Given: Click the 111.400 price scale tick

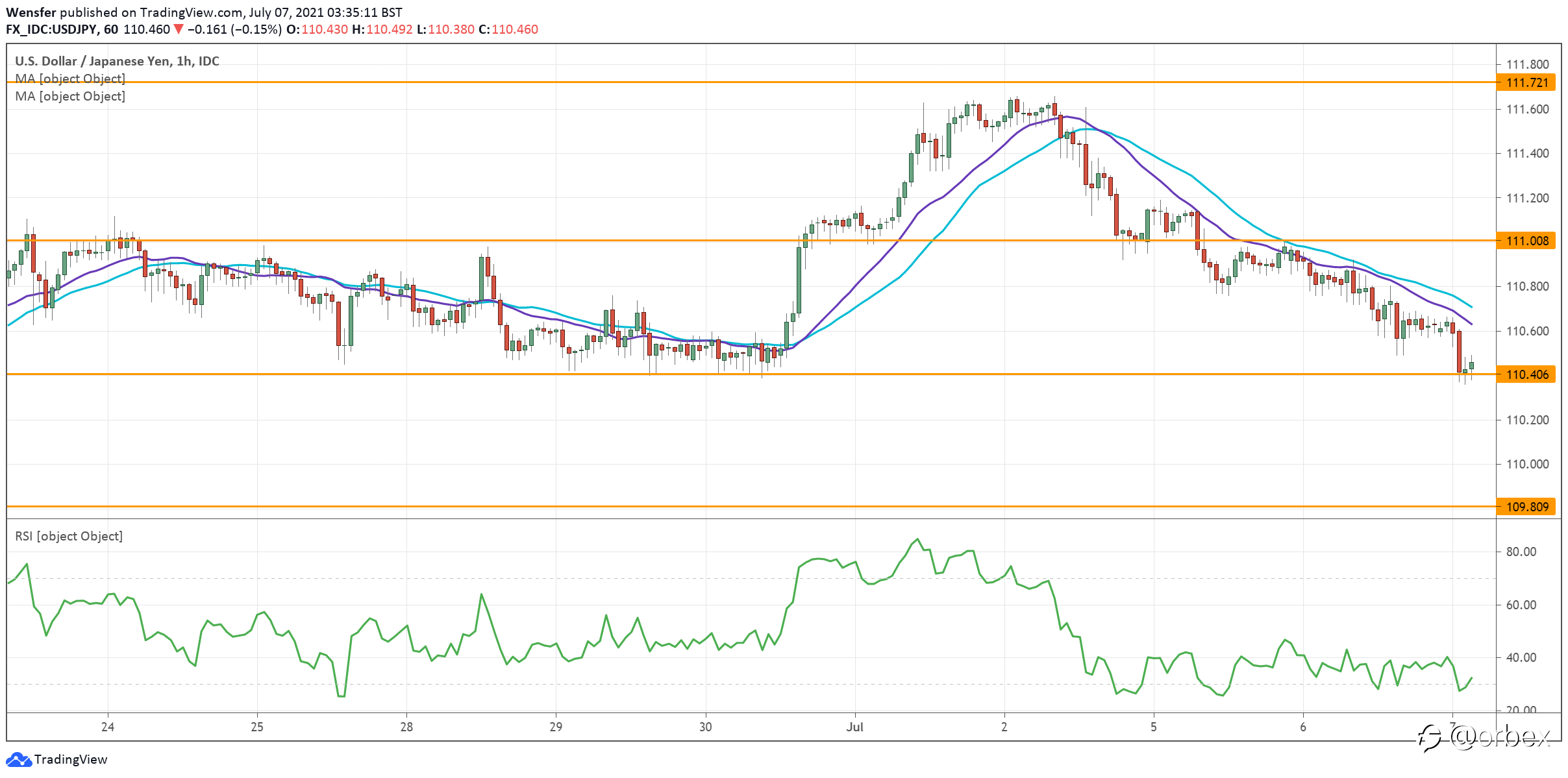Looking at the screenshot, I should pos(1527,153).
